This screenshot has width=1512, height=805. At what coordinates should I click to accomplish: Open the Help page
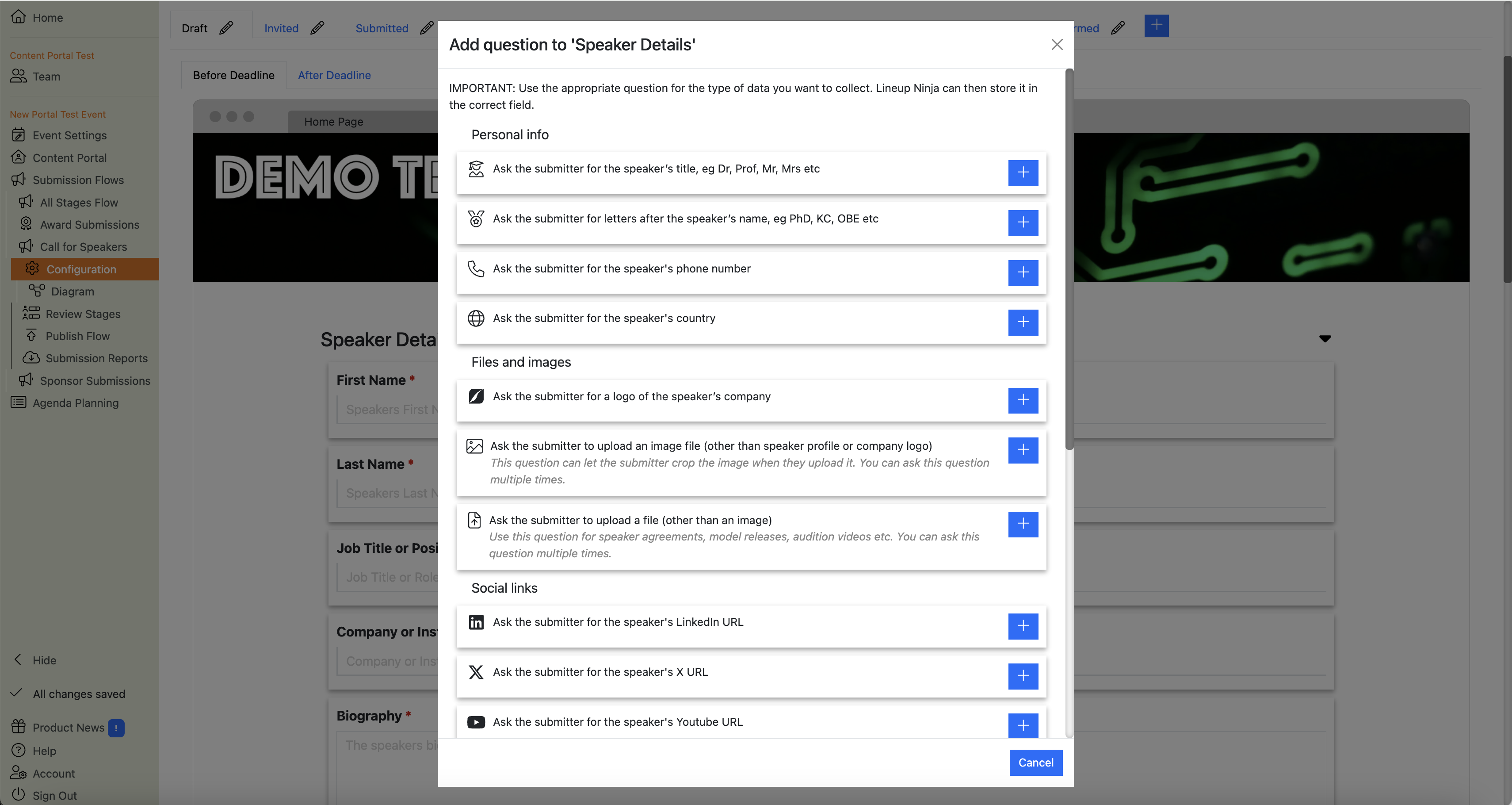click(34, 751)
